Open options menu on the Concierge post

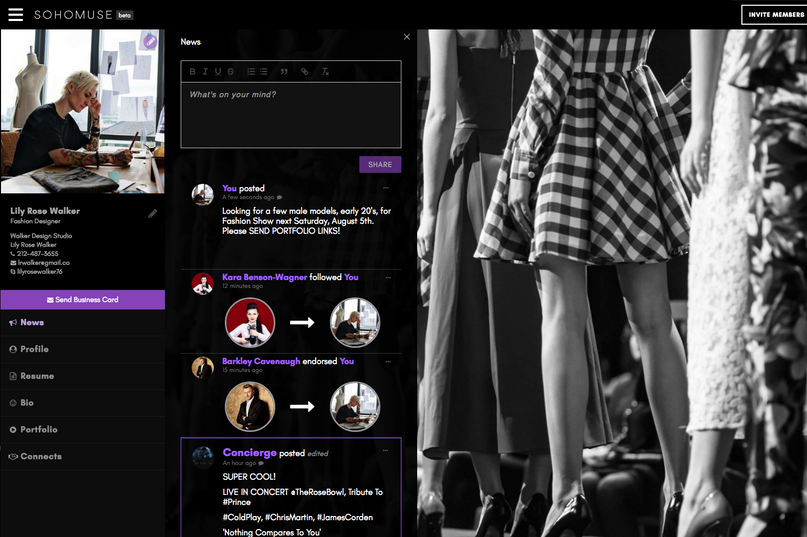pos(385,451)
